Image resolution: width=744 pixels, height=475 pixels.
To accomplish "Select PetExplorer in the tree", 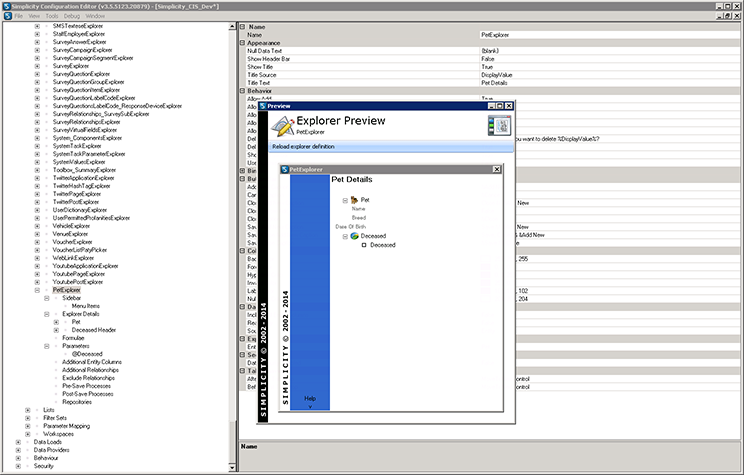I will pyautogui.click(x=66, y=290).
